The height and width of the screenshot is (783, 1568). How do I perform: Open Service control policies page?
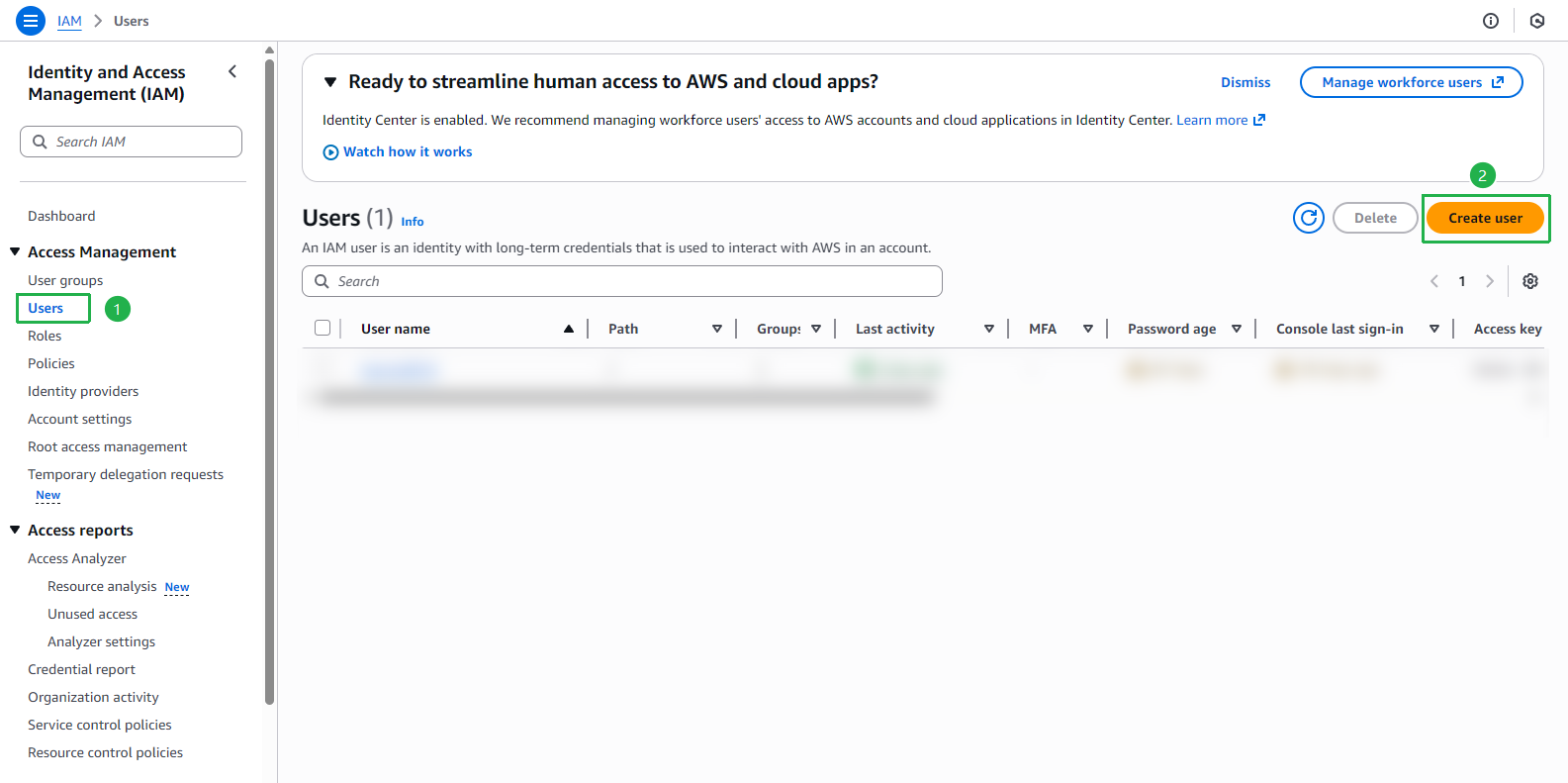pyautogui.click(x=100, y=725)
